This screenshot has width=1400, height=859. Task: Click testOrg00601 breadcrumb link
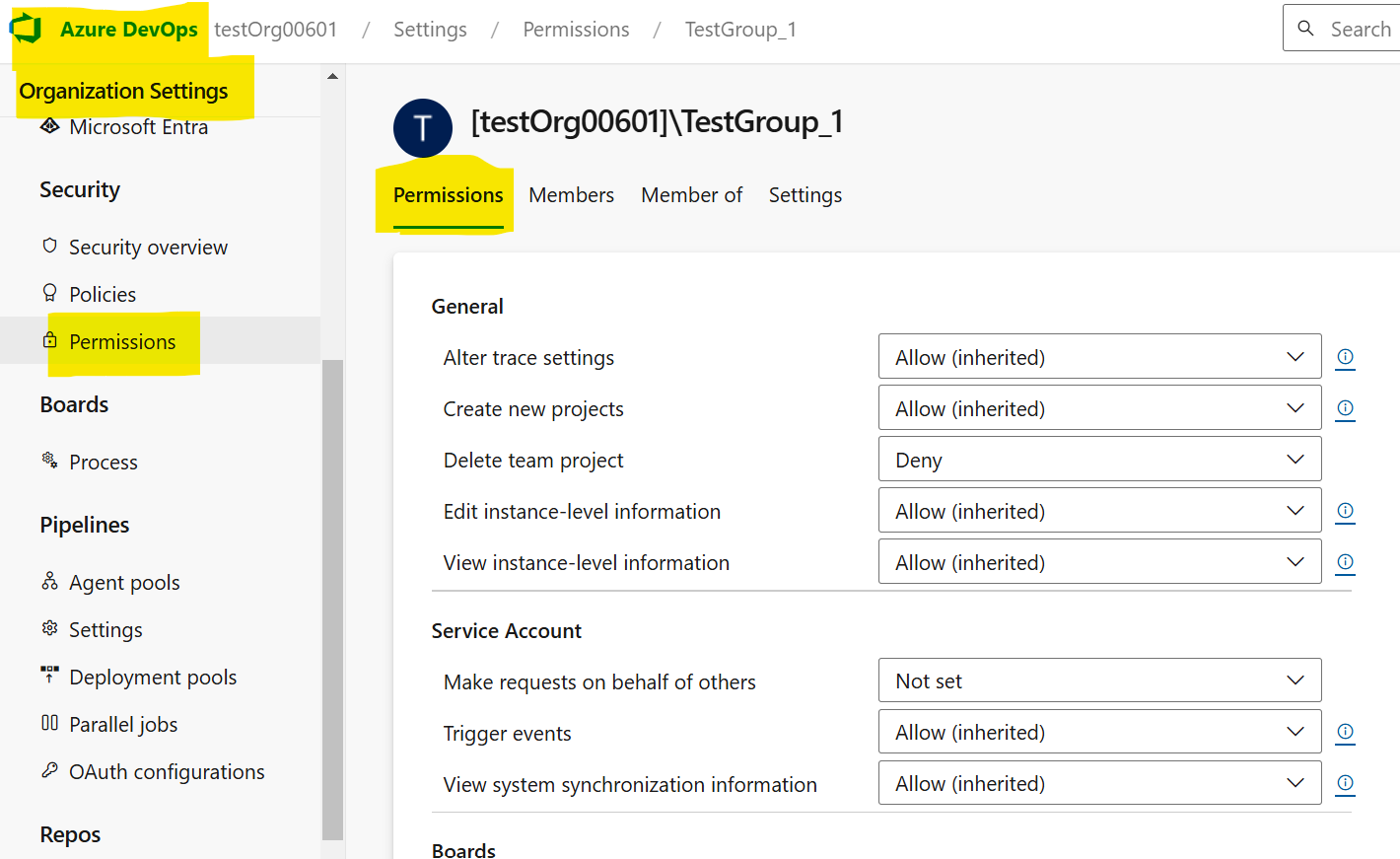(x=275, y=30)
